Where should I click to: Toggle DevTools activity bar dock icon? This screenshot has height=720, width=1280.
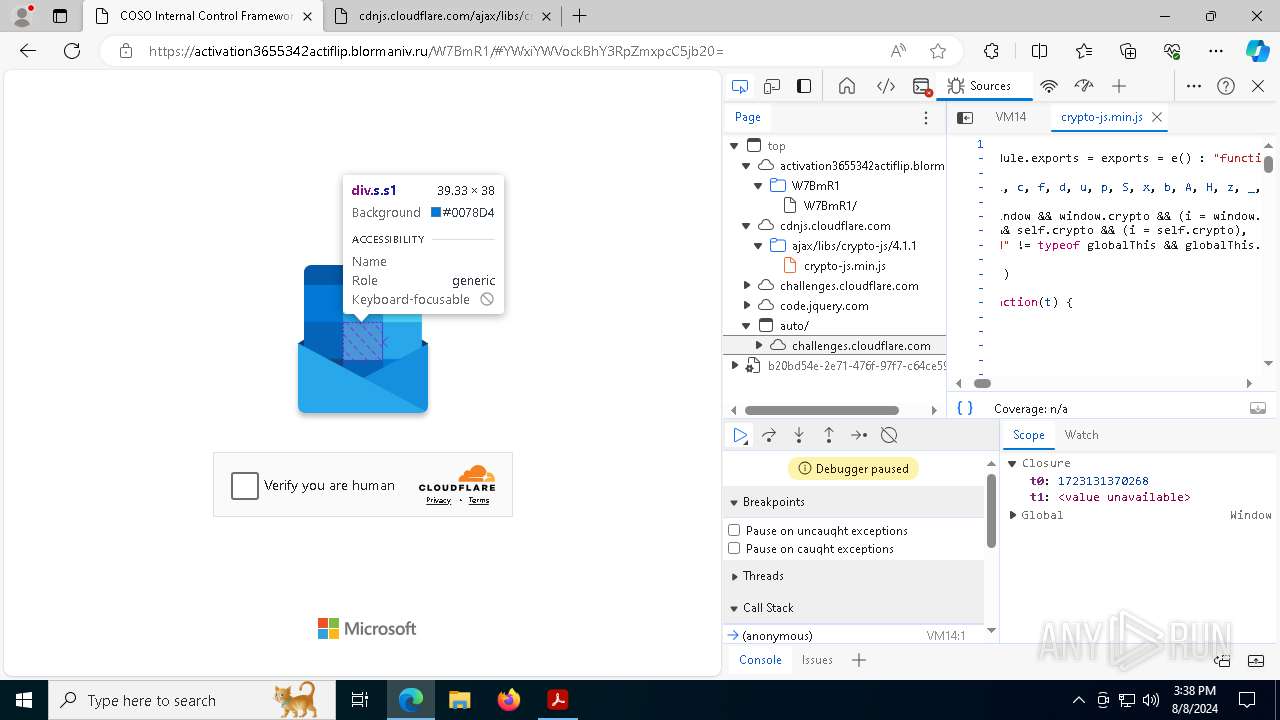tap(804, 86)
